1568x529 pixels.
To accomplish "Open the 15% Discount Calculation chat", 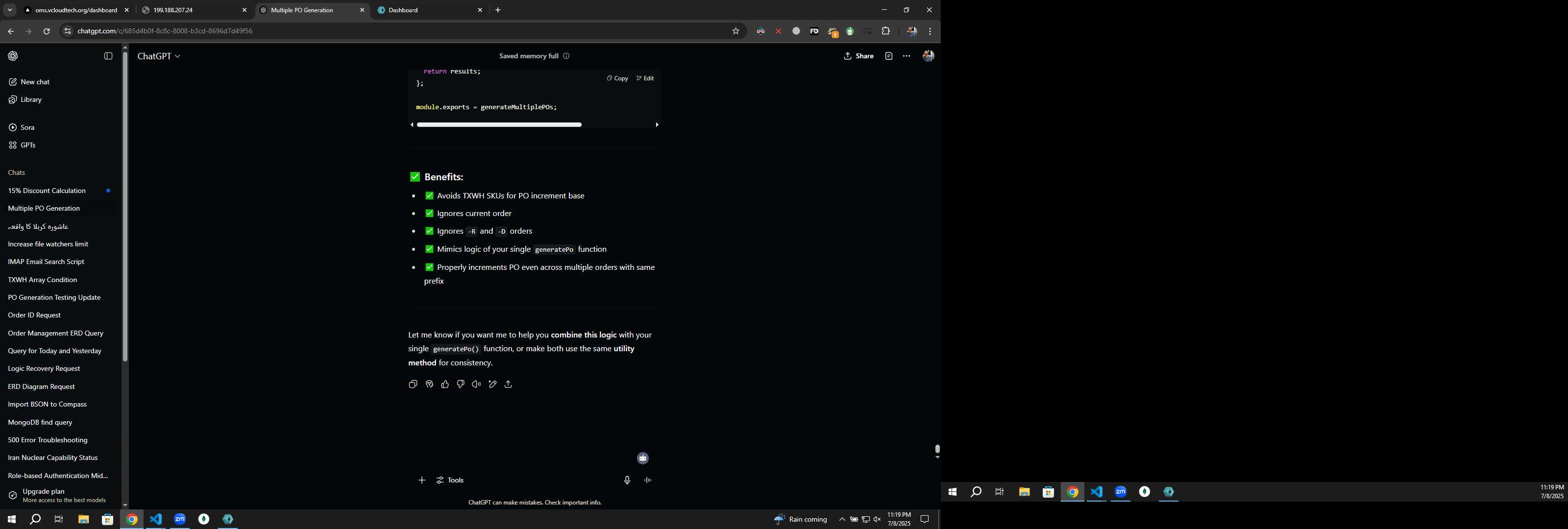I will click(59, 191).
